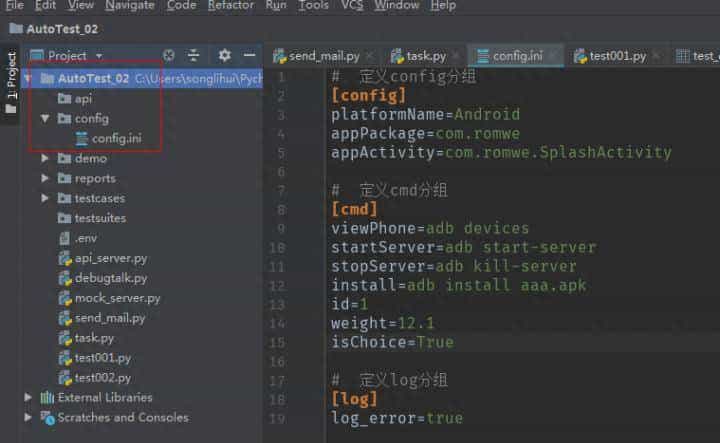Hide the Project panel with minus icon

(x=249, y=56)
